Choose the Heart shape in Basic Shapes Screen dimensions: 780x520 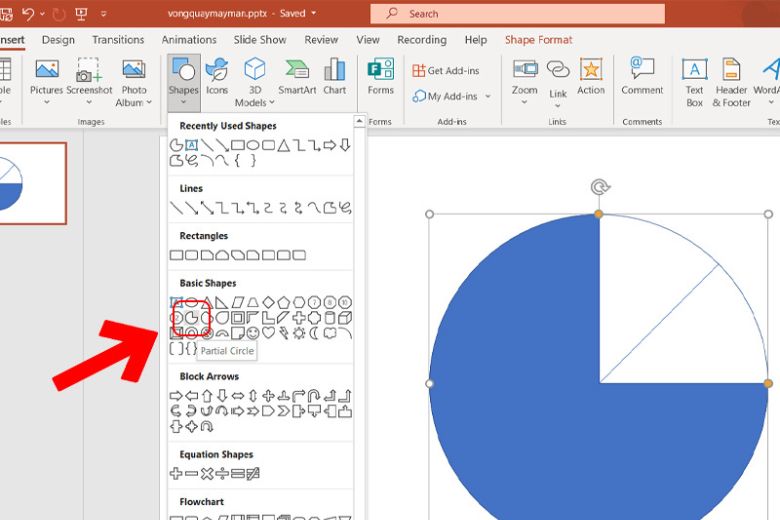[x=268, y=333]
